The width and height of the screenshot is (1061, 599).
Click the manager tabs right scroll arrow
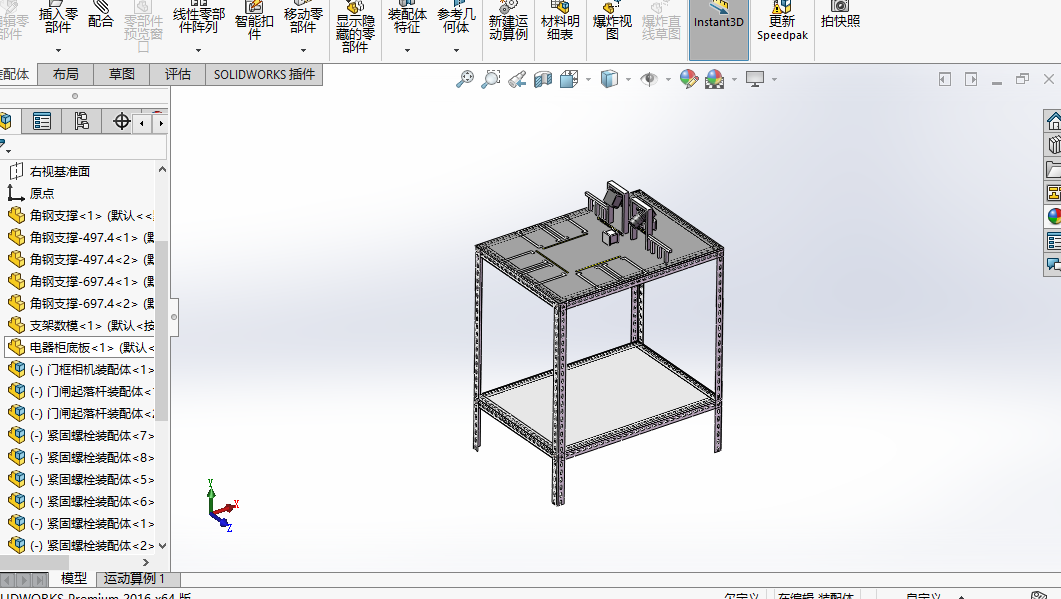click(x=161, y=123)
